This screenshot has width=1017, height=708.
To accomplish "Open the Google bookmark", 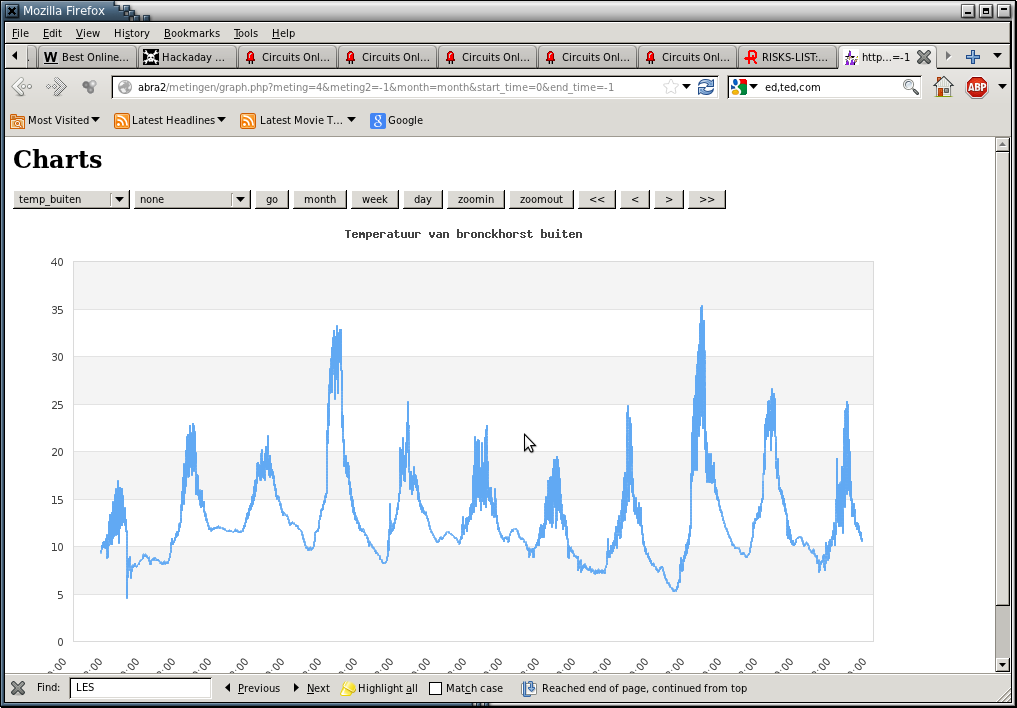I will tap(396, 120).
